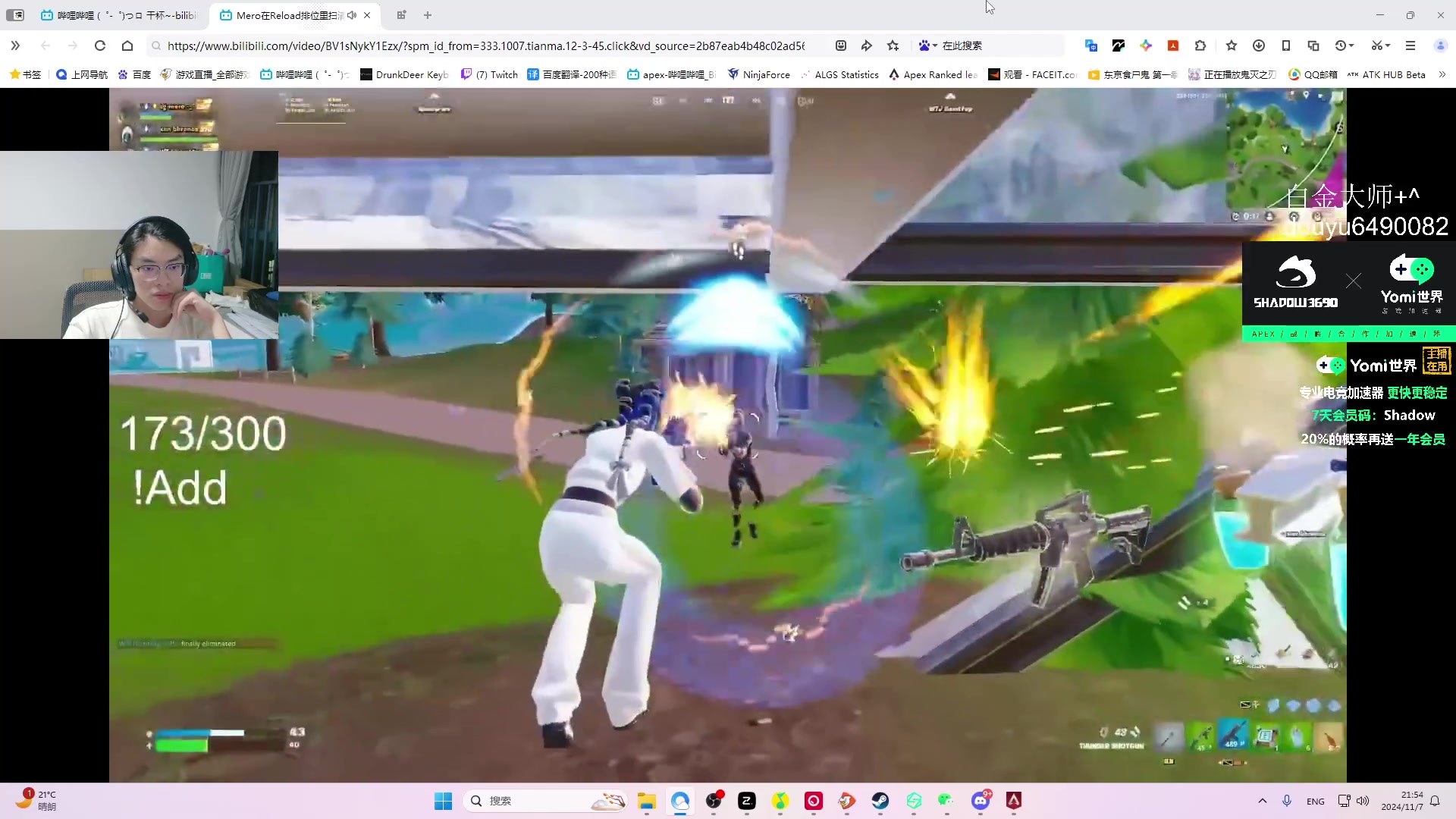
Task: Open the 上网导航 bookmark
Action: (x=82, y=74)
